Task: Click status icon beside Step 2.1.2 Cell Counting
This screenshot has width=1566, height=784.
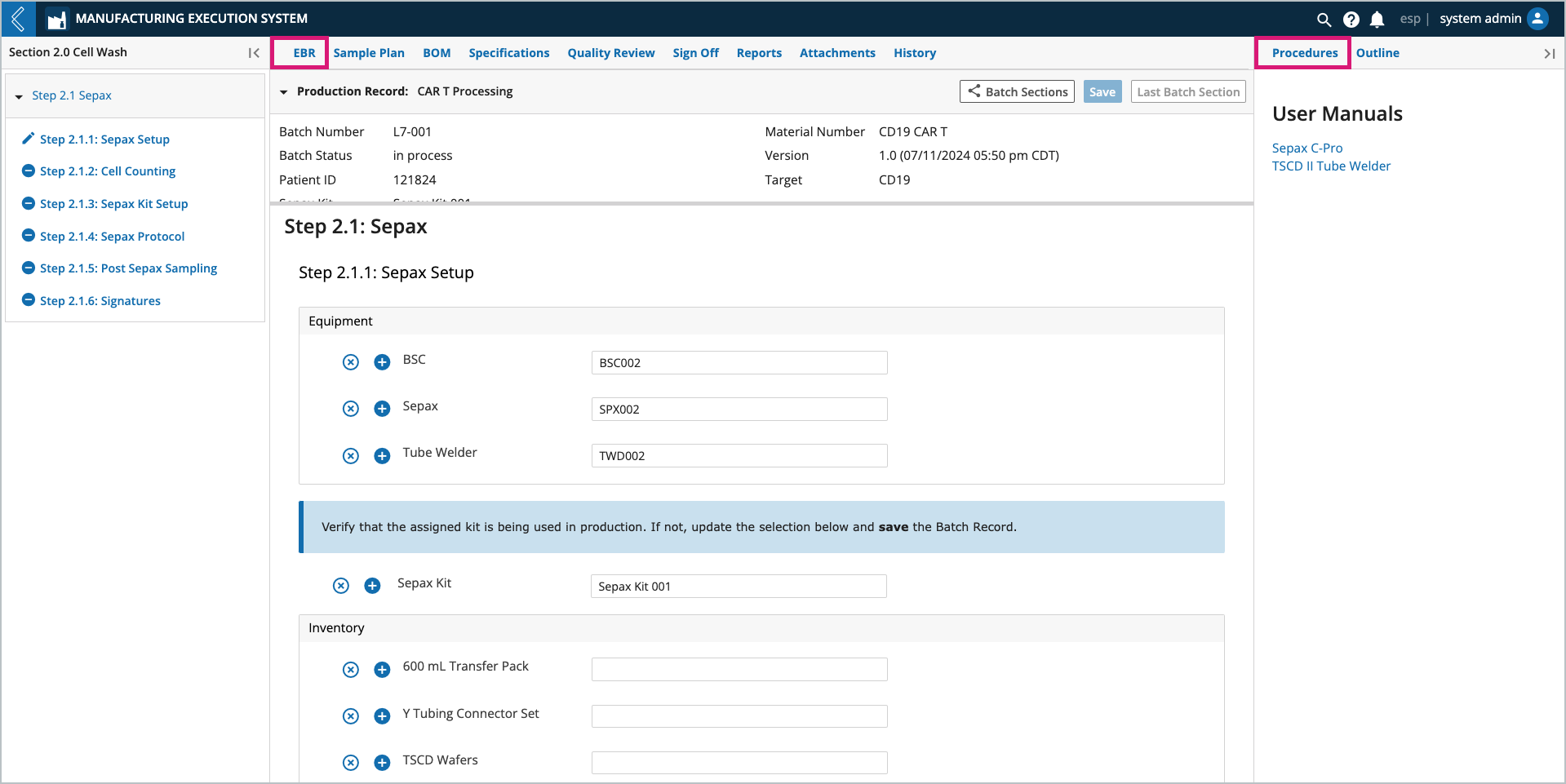Action: (28, 171)
